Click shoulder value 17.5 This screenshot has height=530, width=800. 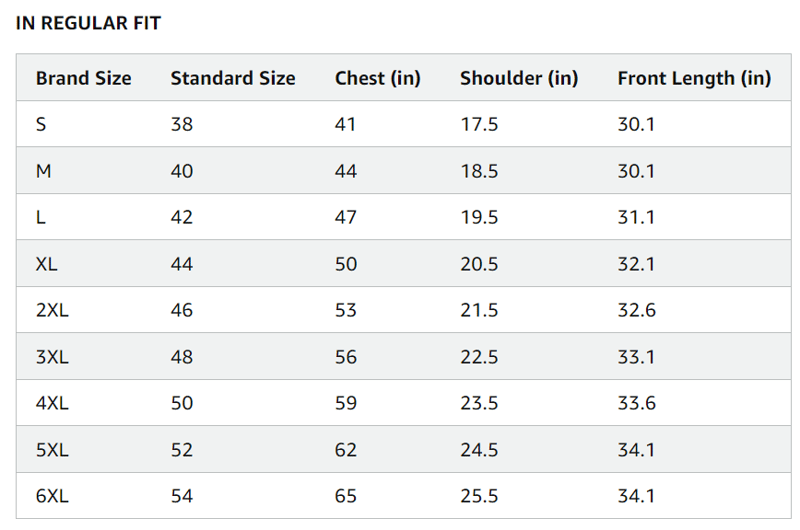click(x=479, y=125)
